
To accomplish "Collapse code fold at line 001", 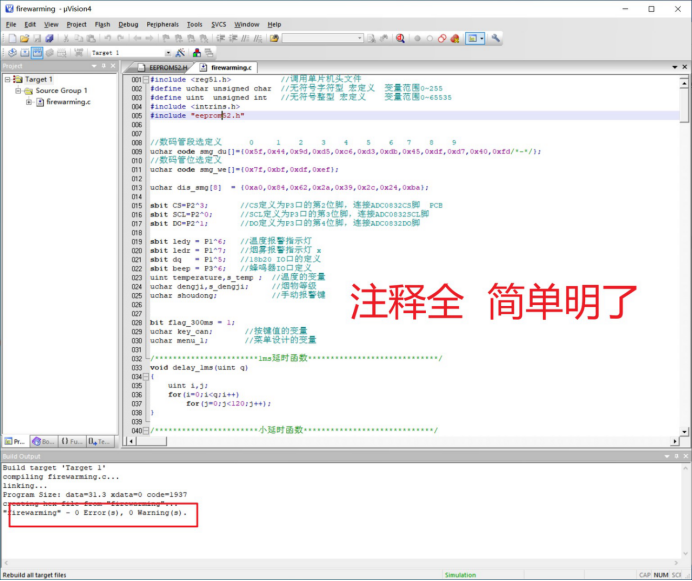I will 146,80.
